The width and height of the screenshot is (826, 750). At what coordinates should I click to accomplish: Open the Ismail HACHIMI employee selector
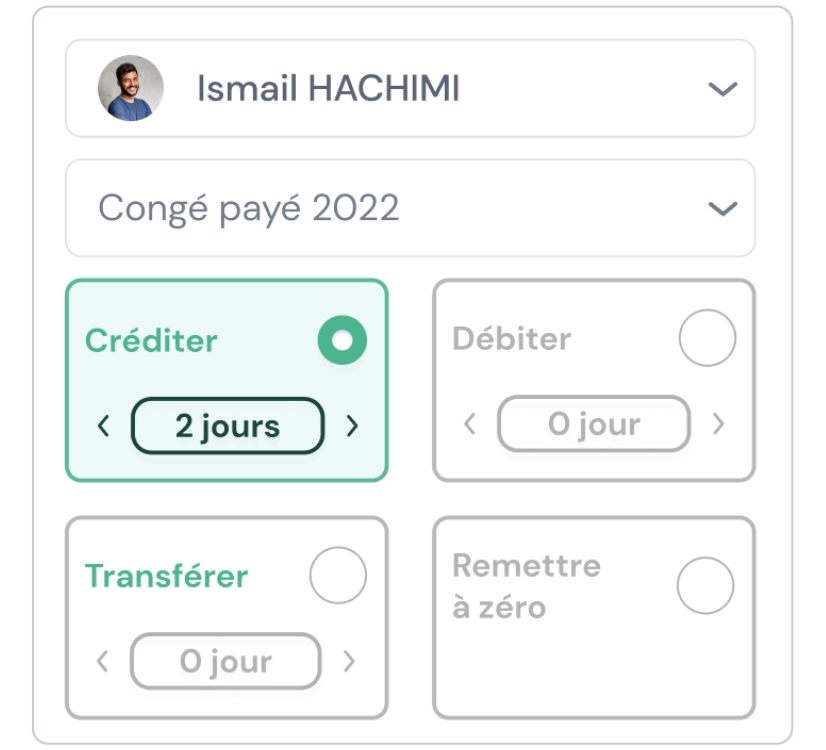tap(410, 88)
